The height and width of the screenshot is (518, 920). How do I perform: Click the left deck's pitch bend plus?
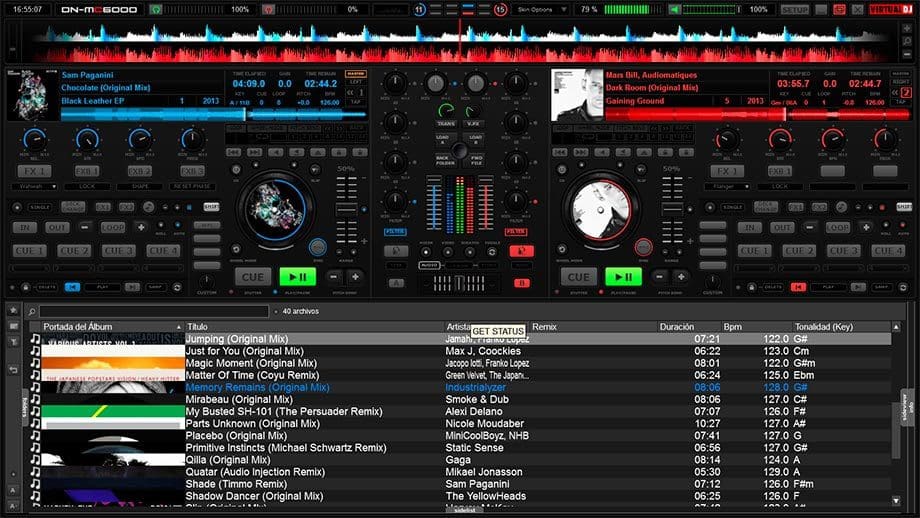356,277
